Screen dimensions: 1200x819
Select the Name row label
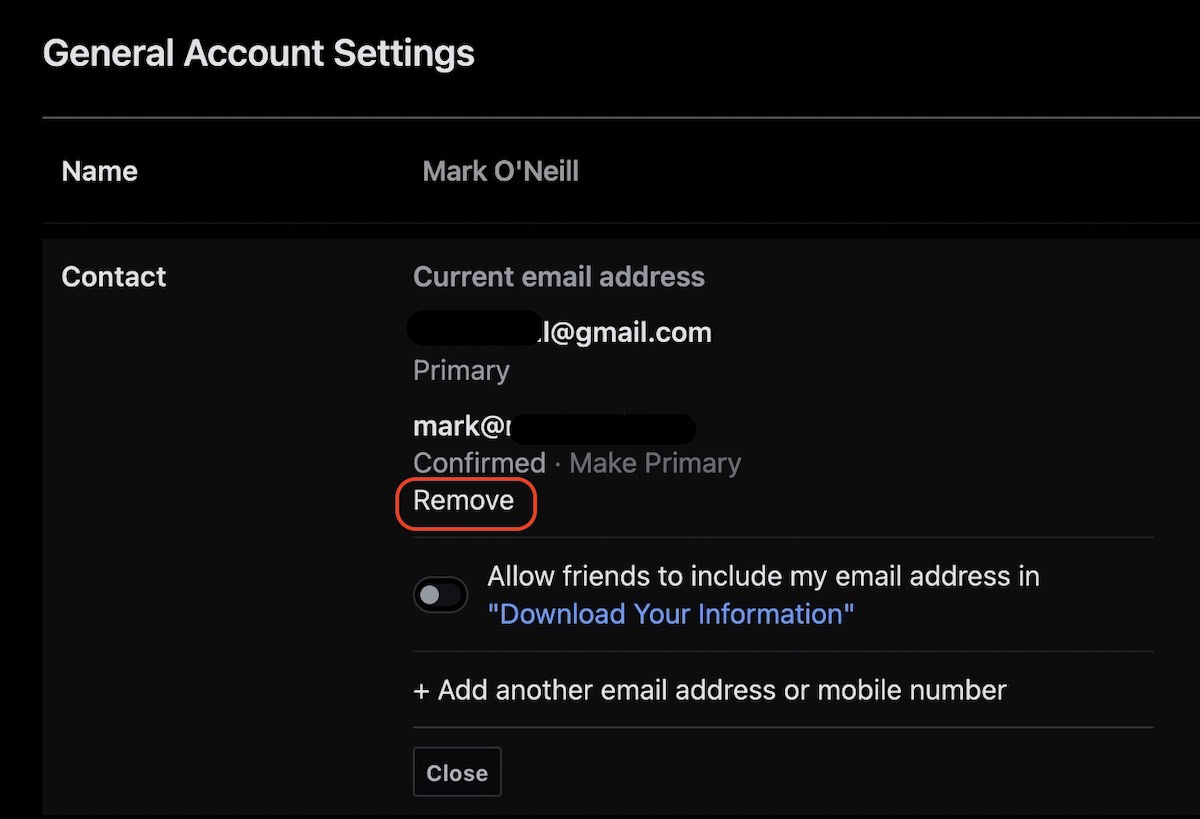click(100, 172)
